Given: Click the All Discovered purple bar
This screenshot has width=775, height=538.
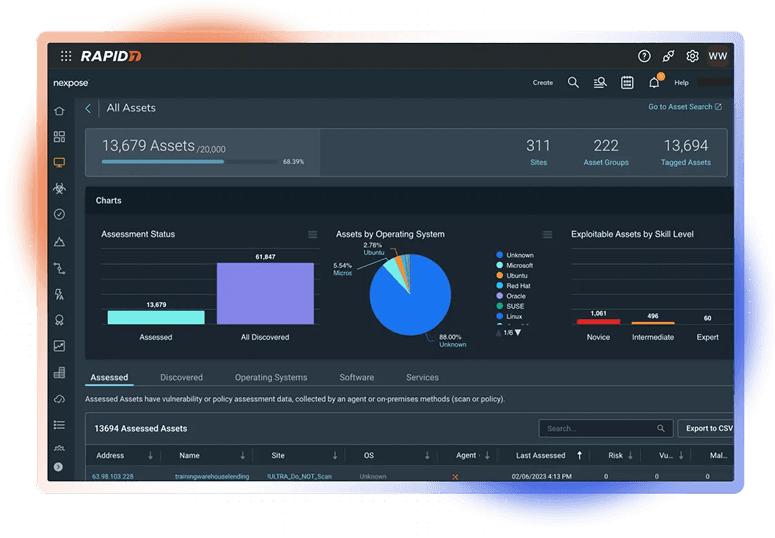Looking at the screenshot, I should pos(265,294).
